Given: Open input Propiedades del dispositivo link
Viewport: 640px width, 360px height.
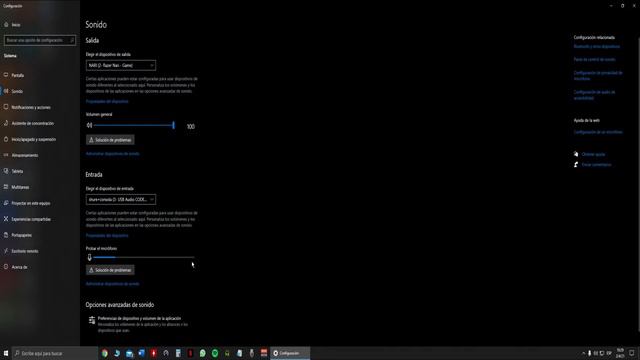Looking at the screenshot, I should [107, 236].
